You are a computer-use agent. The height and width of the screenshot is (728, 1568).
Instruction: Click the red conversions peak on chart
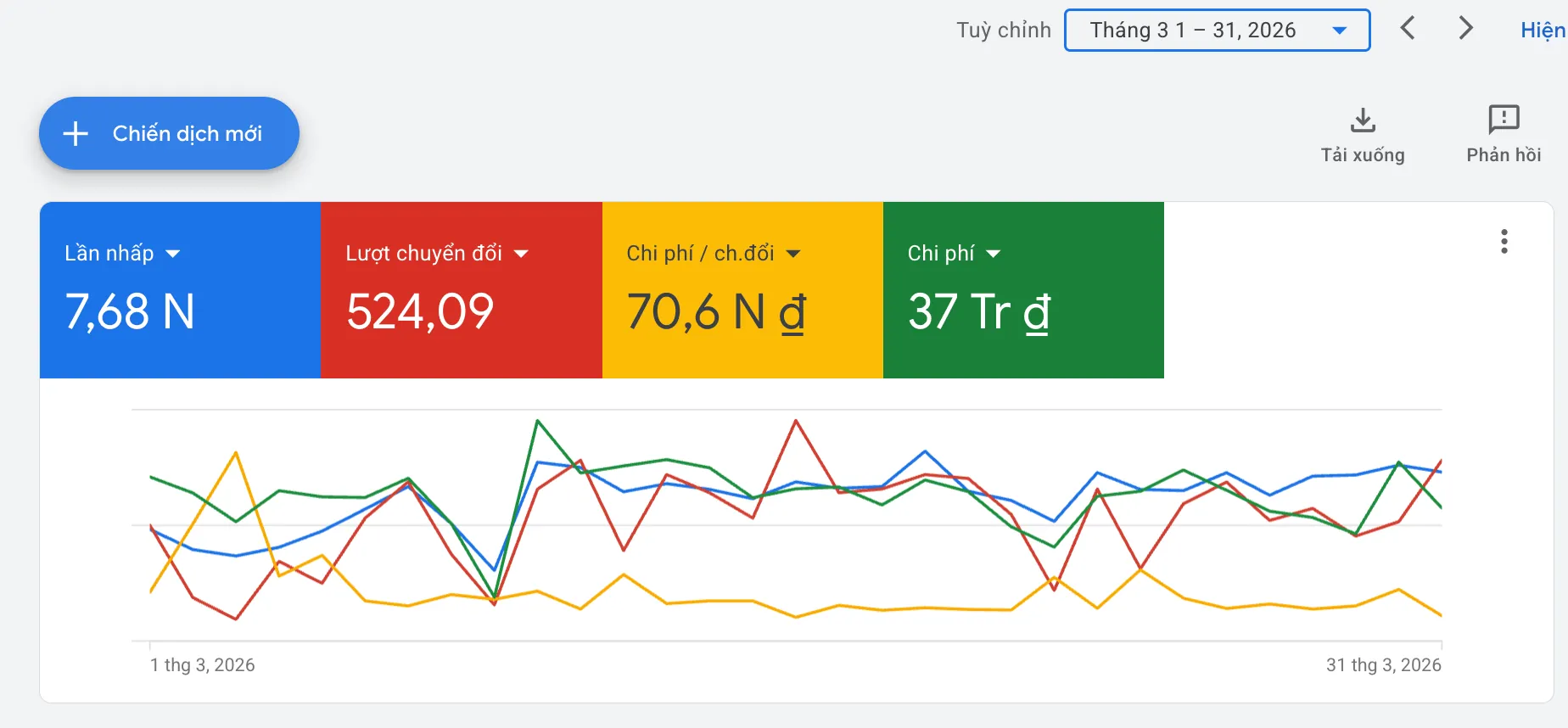click(x=796, y=421)
